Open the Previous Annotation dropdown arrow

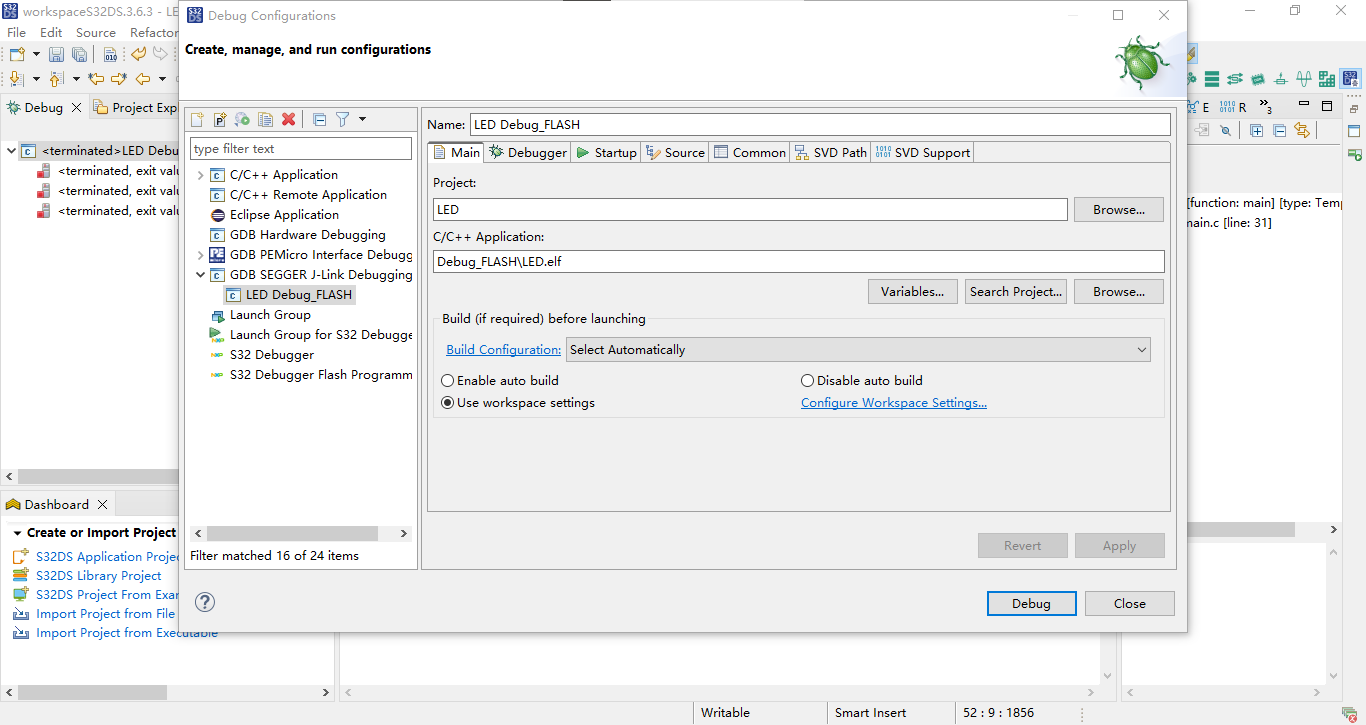[x=75, y=79]
